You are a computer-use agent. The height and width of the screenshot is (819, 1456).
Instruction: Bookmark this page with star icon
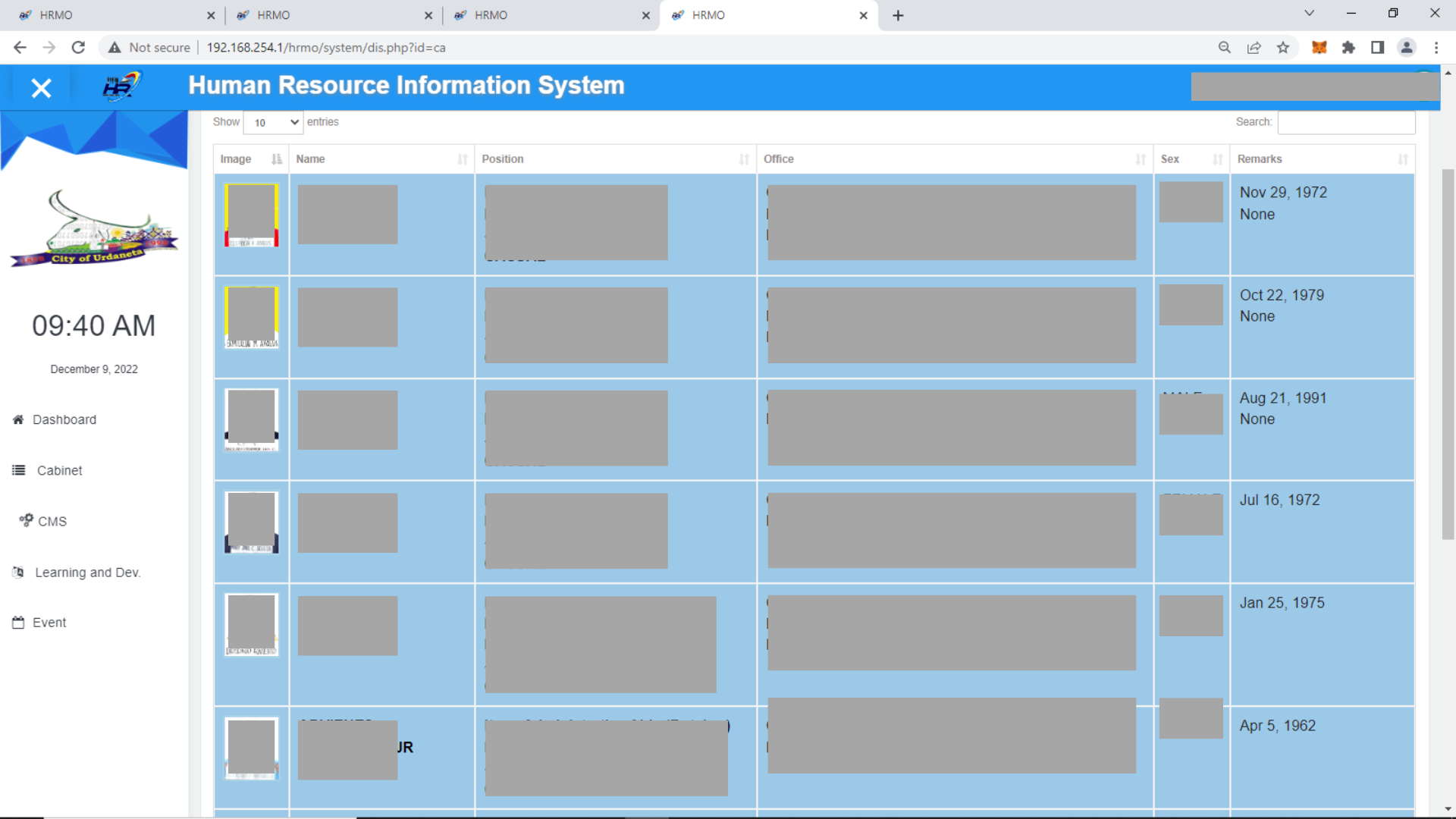(1283, 48)
